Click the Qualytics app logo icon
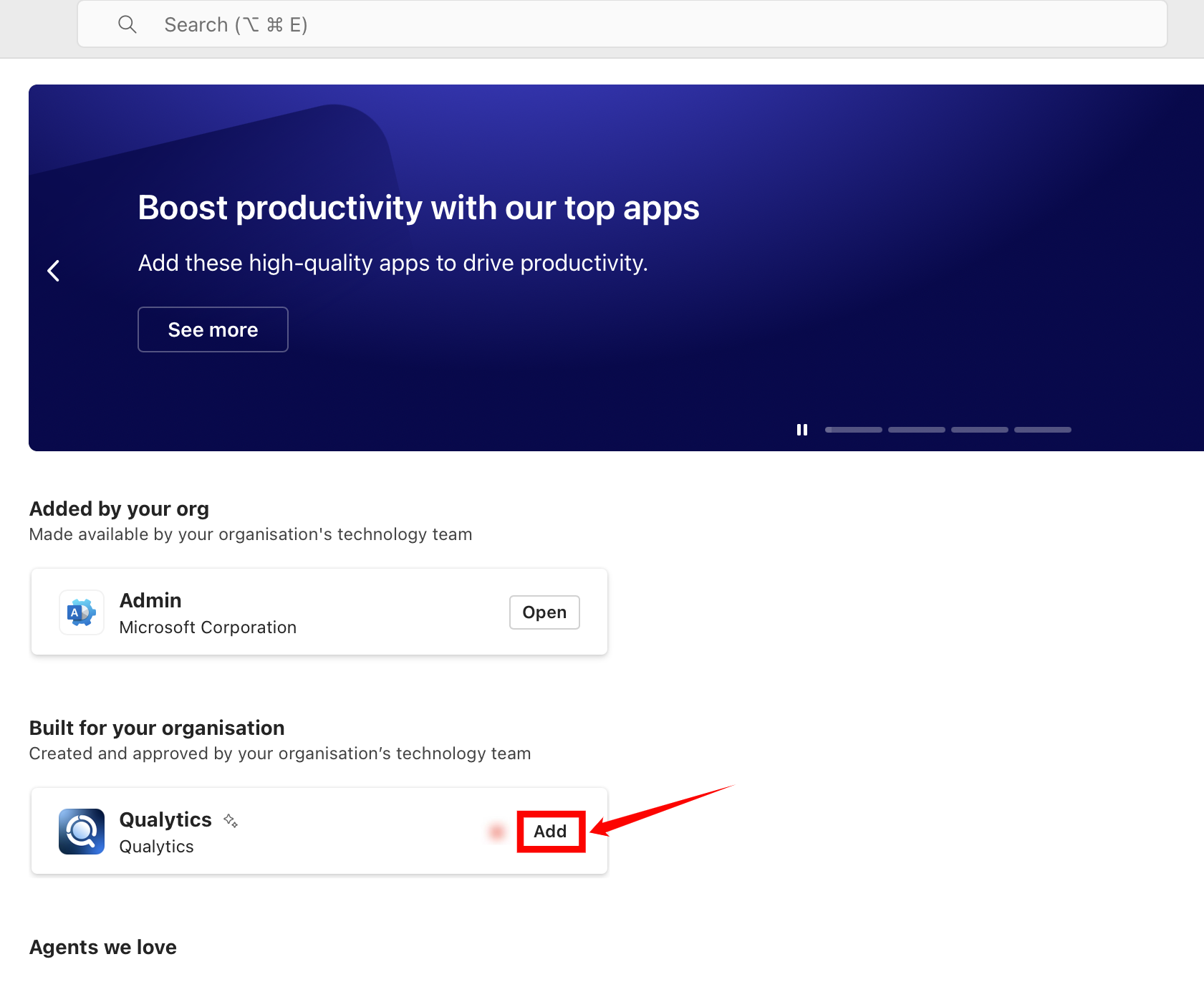Viewport: 1204px width, 982px height. pyautogui.click(x=82, y=832)
